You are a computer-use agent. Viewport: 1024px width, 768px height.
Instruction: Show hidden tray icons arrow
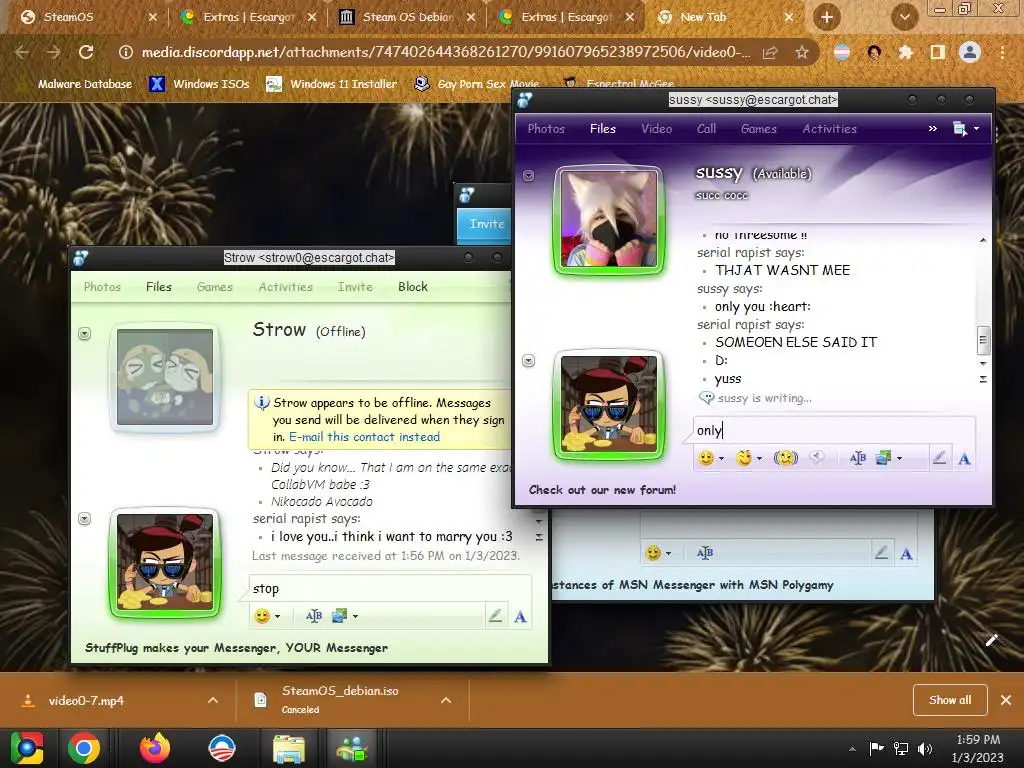click(852, 749)
